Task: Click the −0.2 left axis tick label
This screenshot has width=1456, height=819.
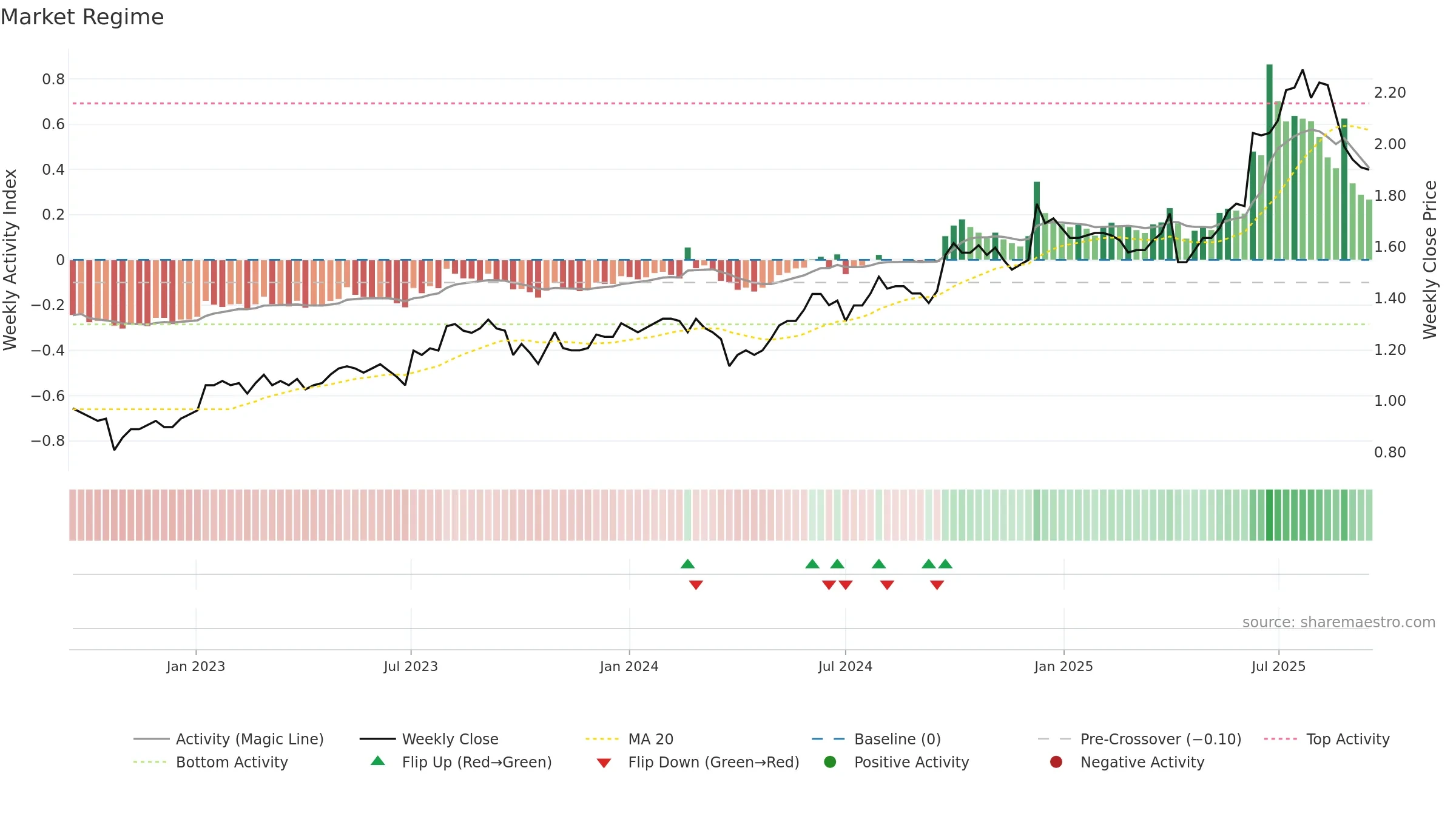Action: [47, 305]
